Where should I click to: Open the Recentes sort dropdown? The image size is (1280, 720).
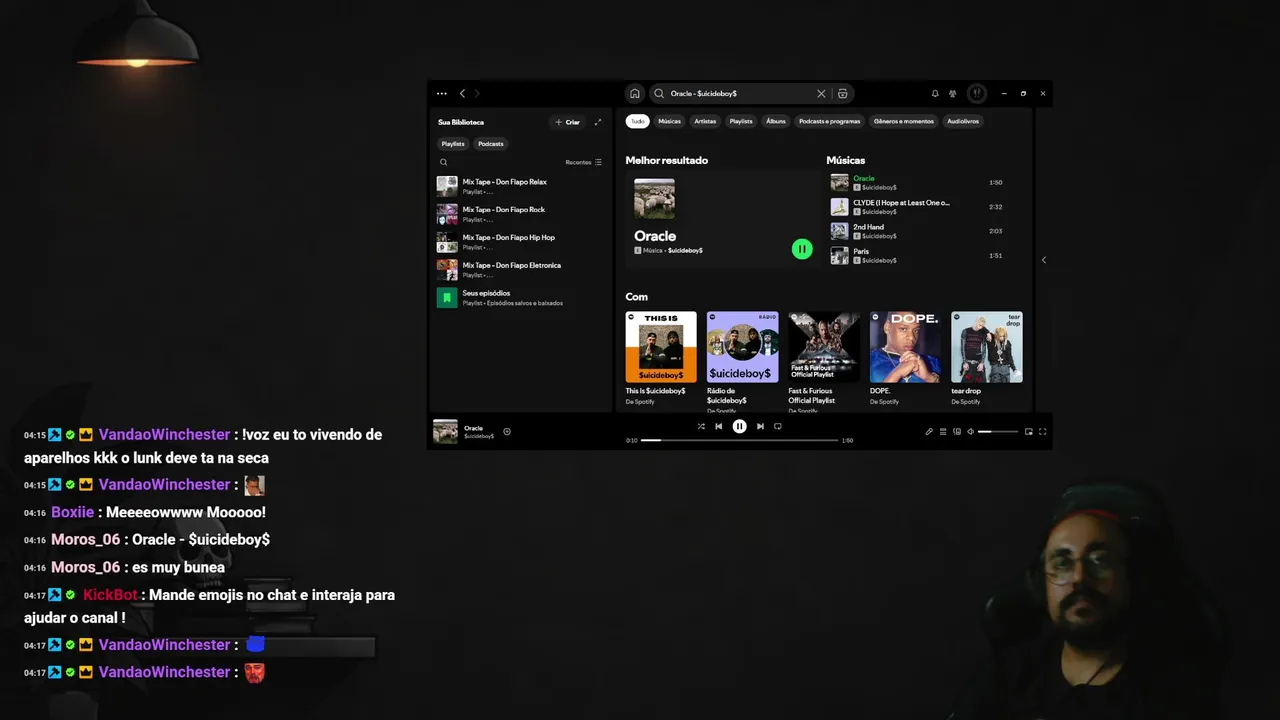click(x=584, y=162)
